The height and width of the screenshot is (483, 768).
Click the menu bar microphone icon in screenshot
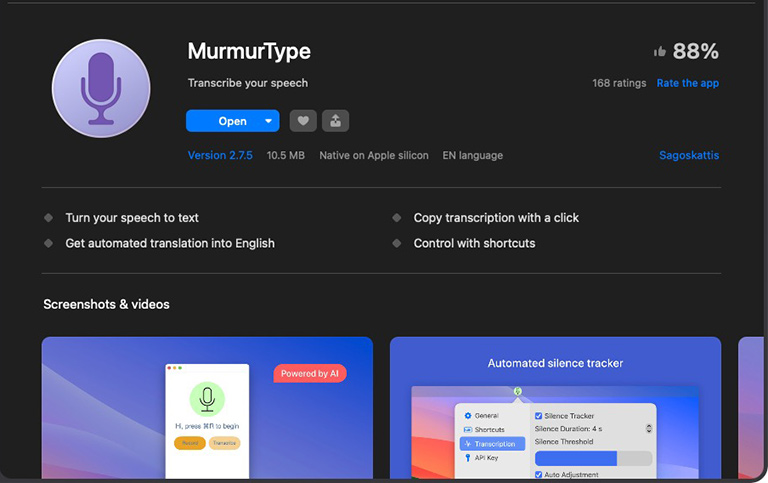pyautogui.click(x=517, y=391)
